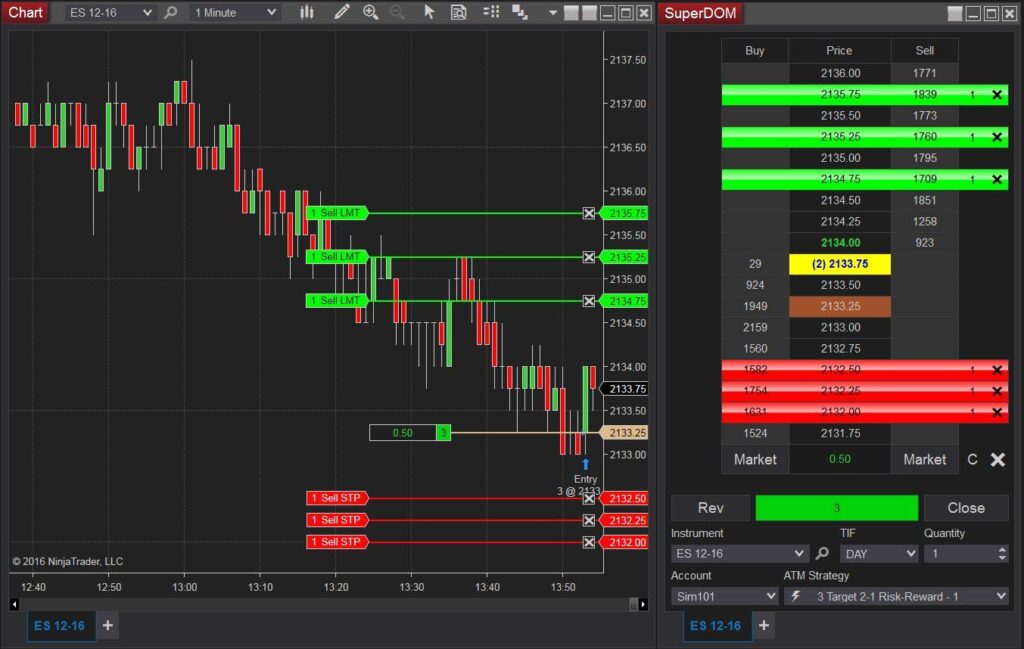Select the ES 12-16 tab under SuperDOM
This screenshot has height=649, width=1024.
tap(717, 624)
